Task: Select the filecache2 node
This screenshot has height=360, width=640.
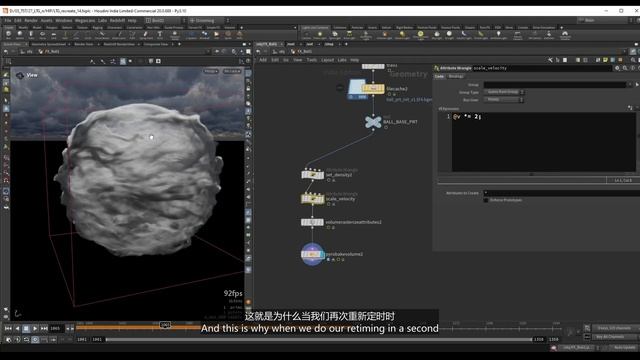Action: (373, 88)
